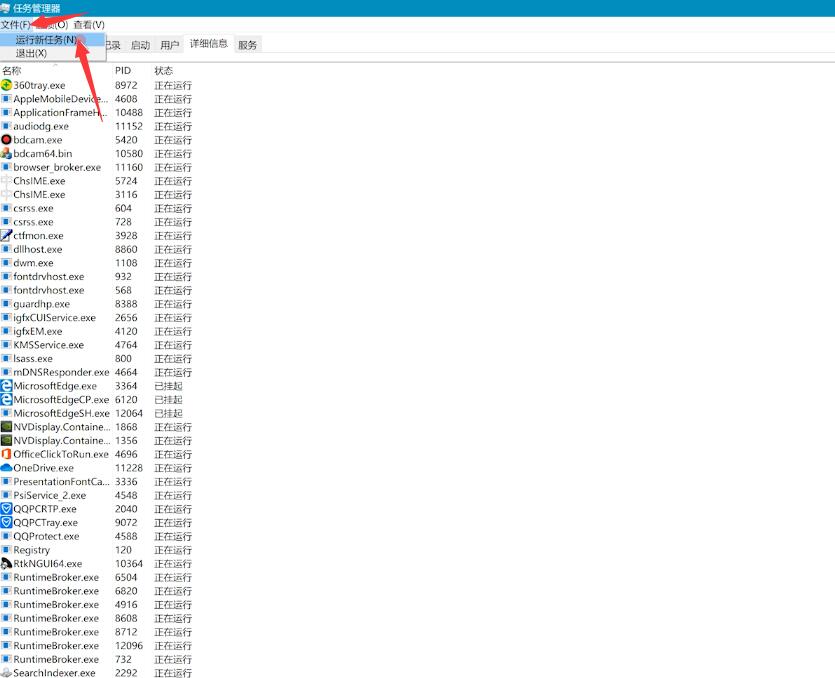The height and width of the screenshot is (678, 835).
Task: Select fontdrvhost.exe with PID 568
Action: pyautogui.click(x=49, y=290)
